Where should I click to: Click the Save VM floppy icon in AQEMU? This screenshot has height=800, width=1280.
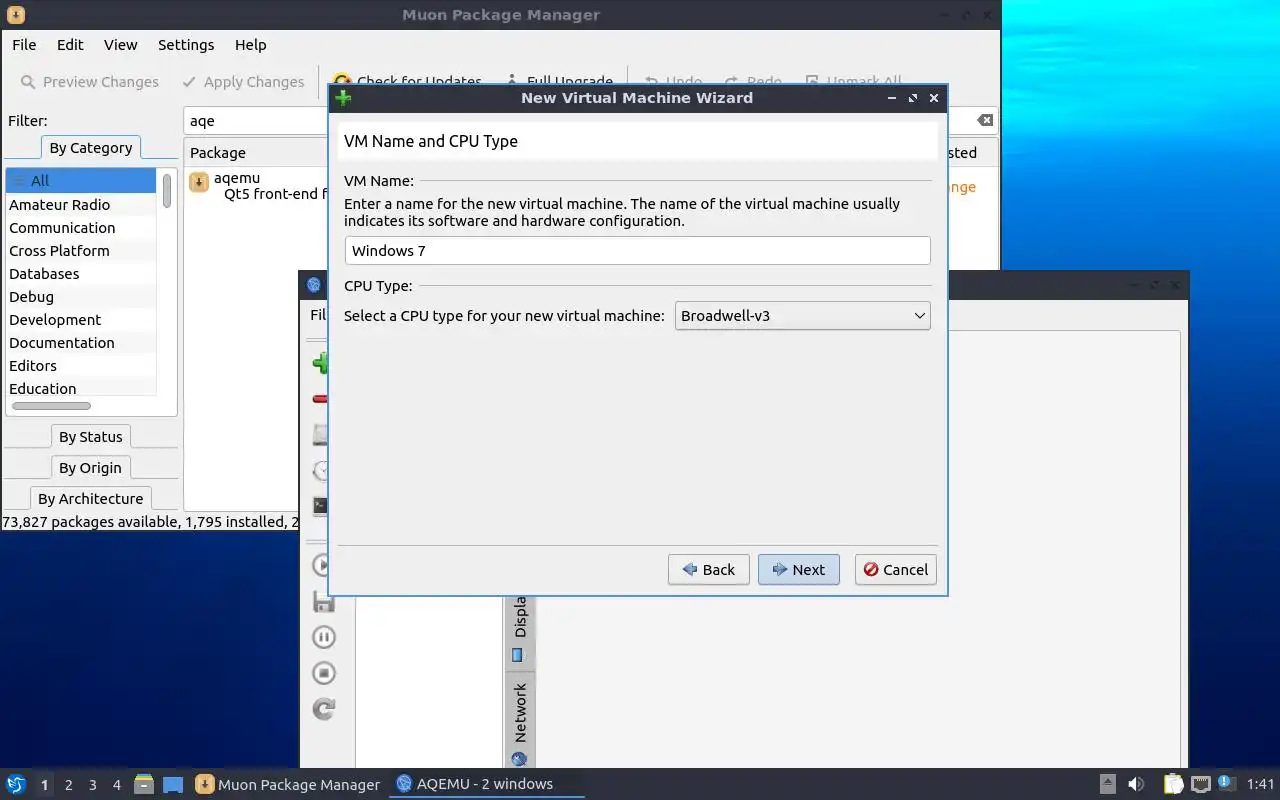pyautogui.click(x=323, y=601)
